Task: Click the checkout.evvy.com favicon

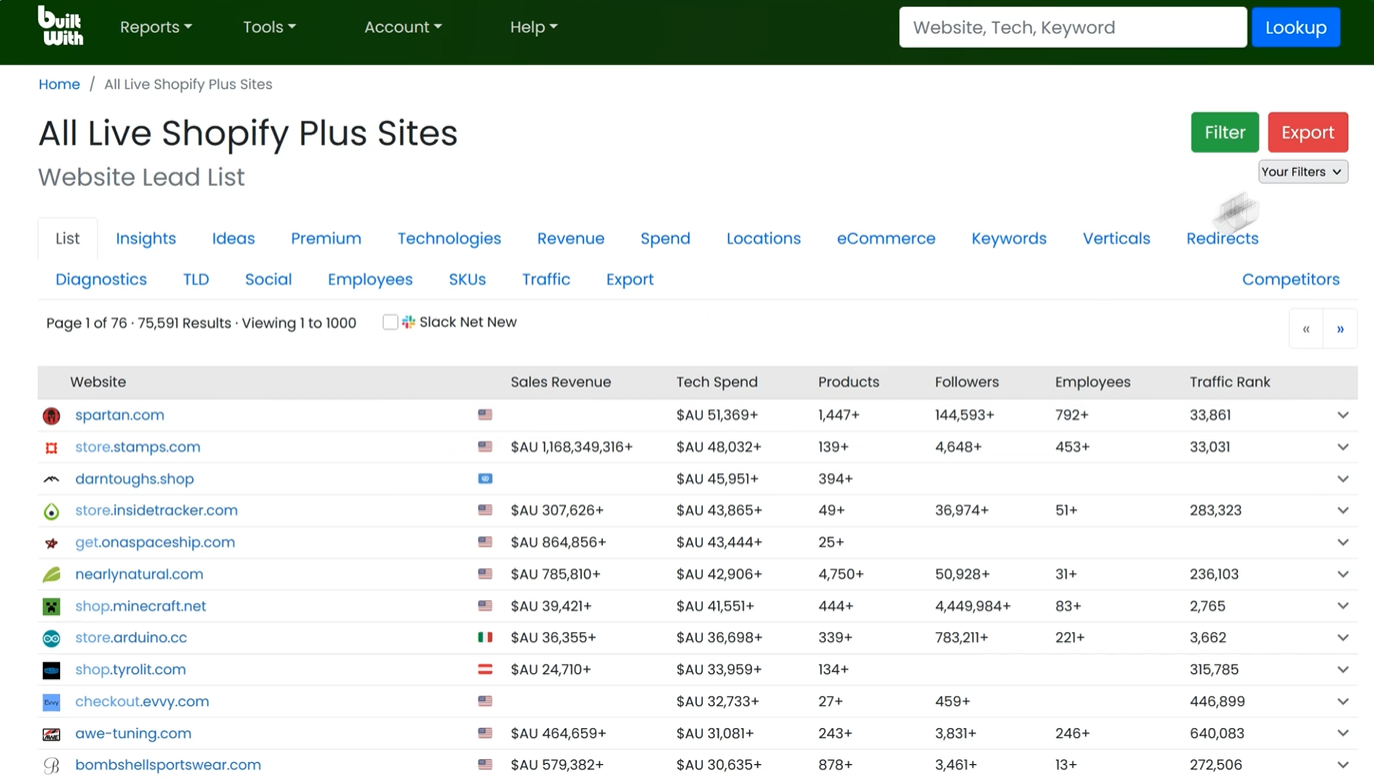Action: 51,702
